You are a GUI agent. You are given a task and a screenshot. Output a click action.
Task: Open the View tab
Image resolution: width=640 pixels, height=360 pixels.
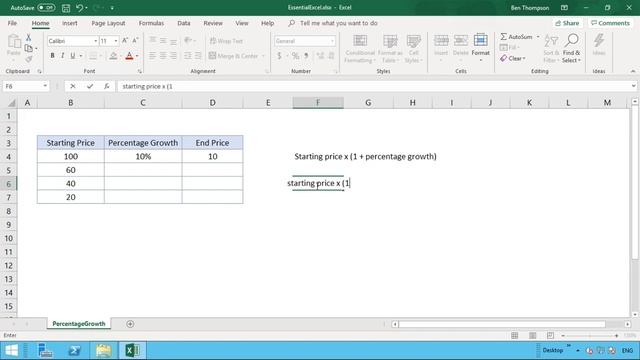pos(242,23)
